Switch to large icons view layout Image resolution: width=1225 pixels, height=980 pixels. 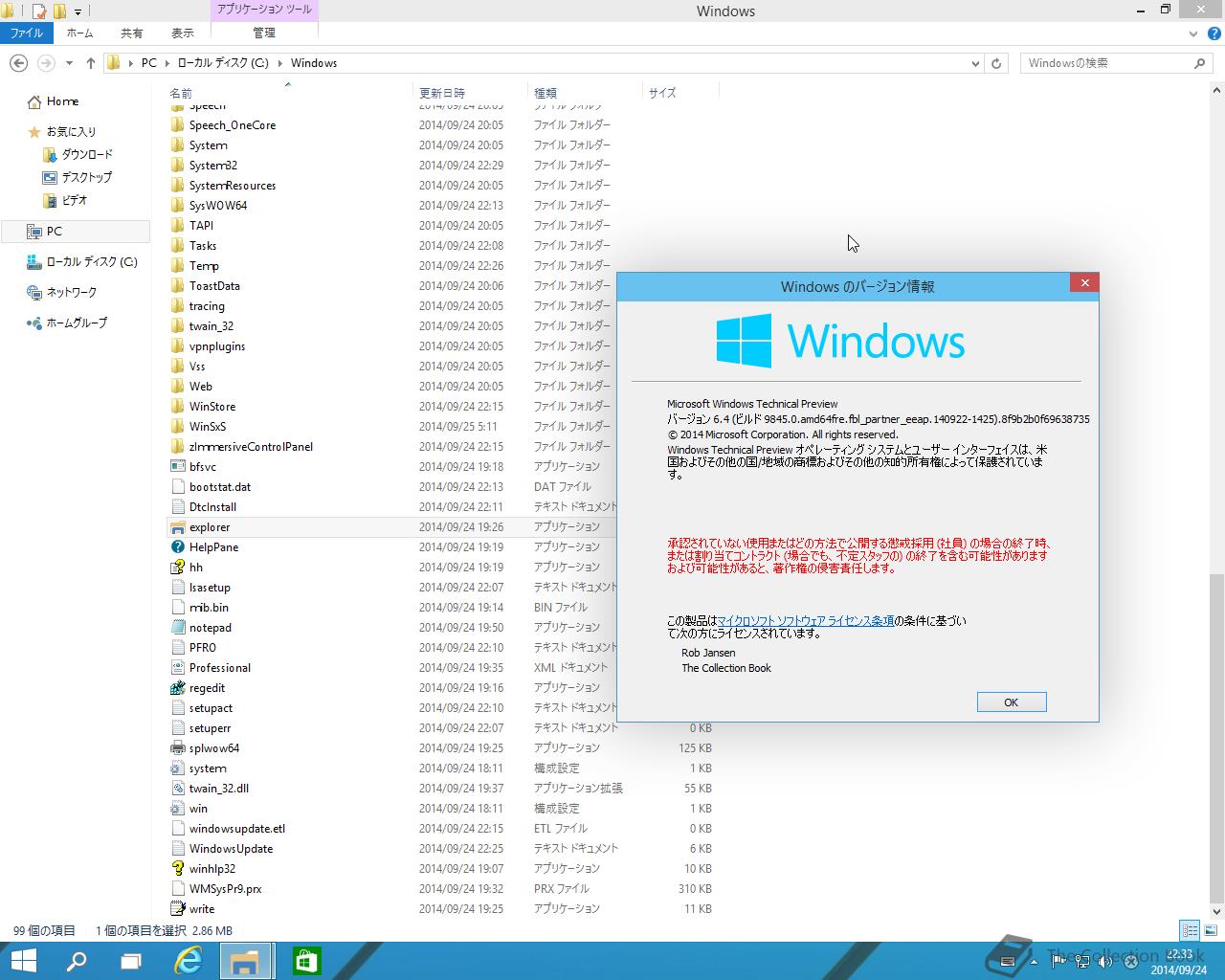click(1211, 930)
